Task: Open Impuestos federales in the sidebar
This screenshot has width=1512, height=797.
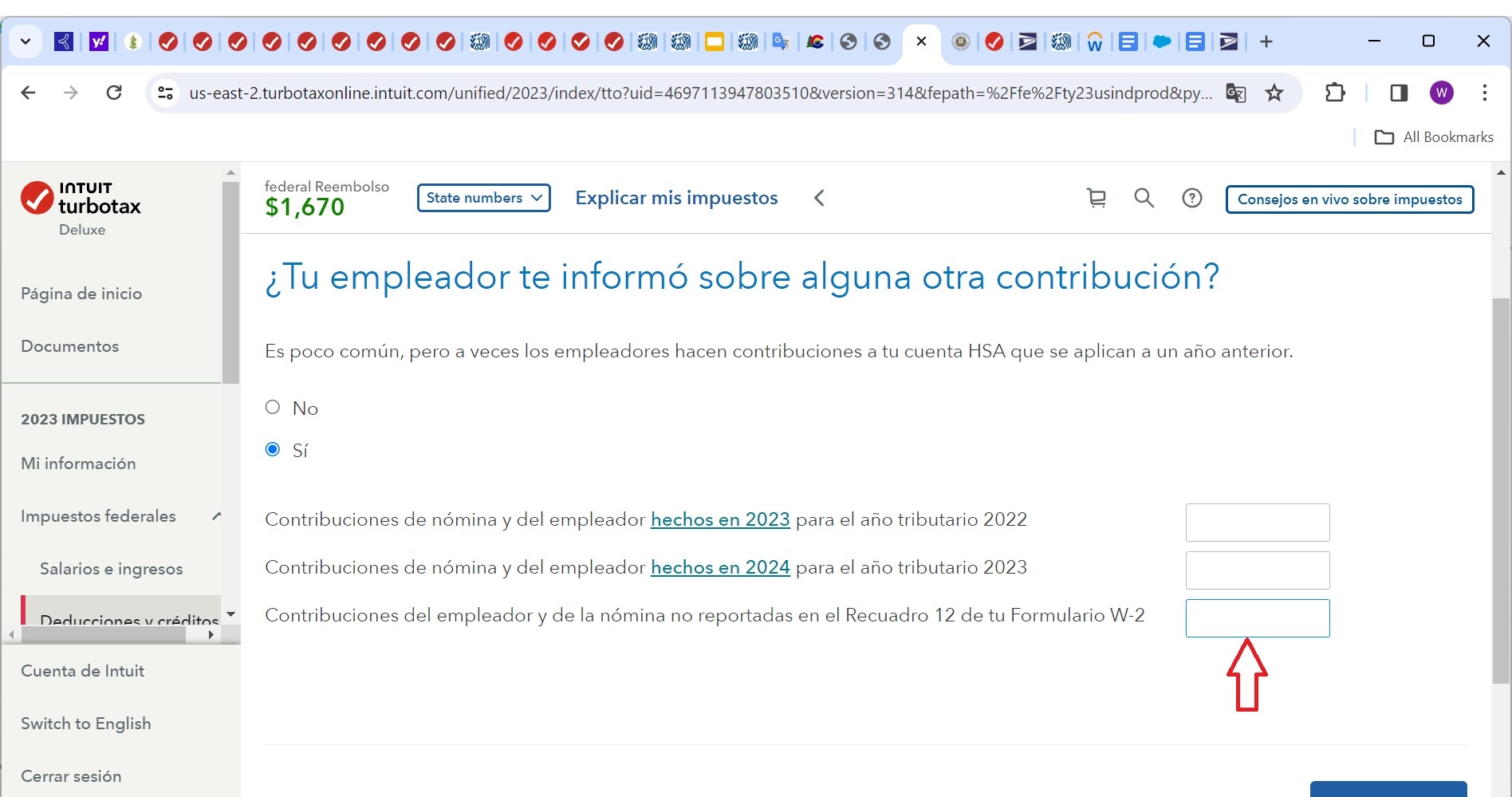Action: tap(98, 516)
